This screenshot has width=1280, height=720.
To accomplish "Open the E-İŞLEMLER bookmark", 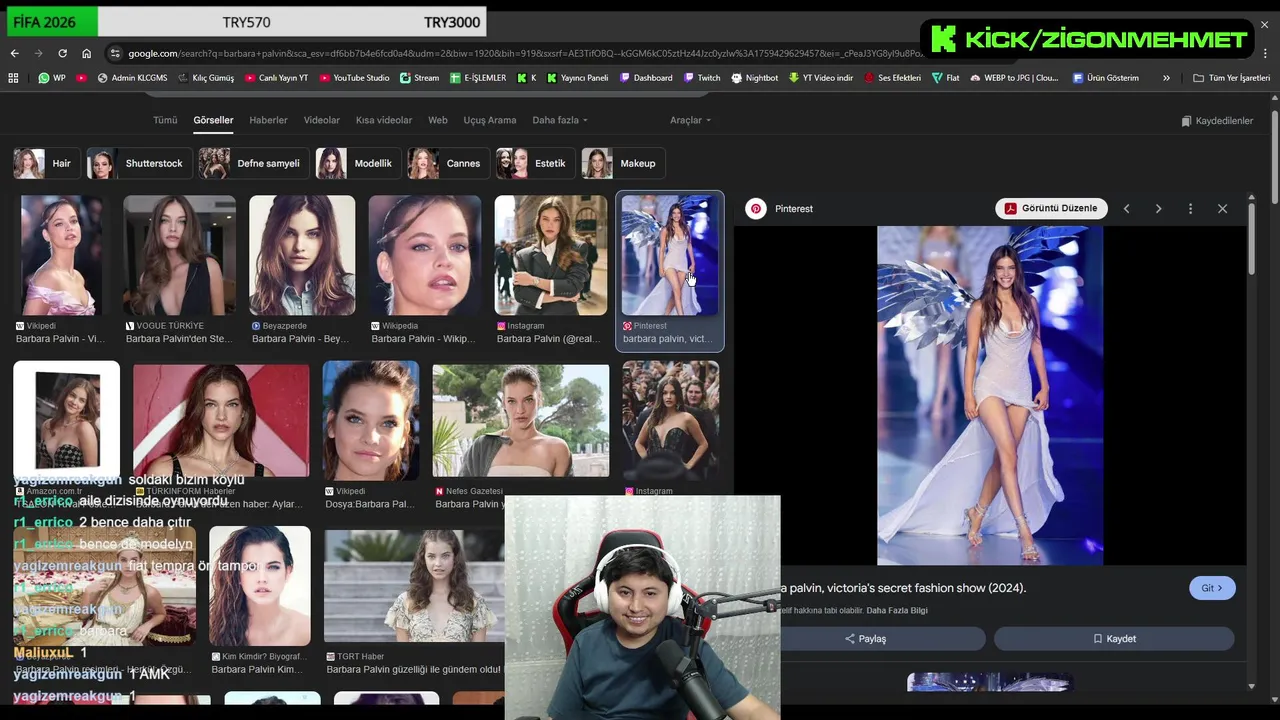I will click(479, 78).
